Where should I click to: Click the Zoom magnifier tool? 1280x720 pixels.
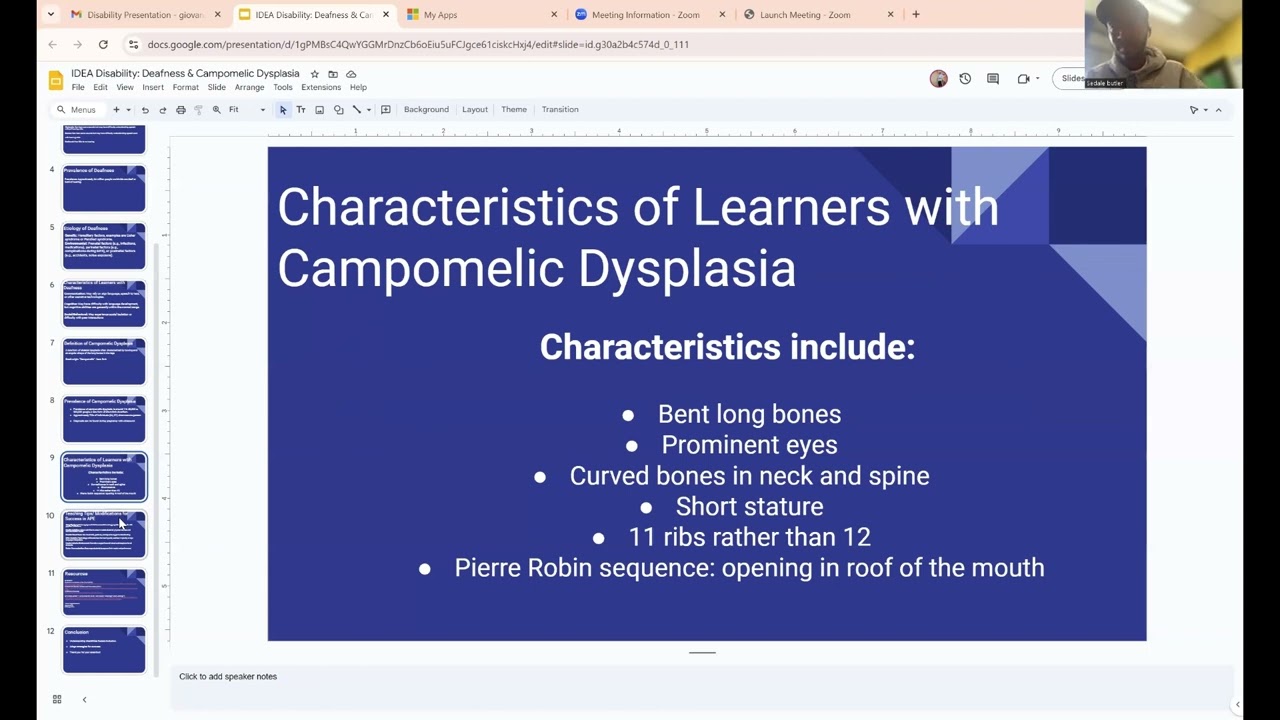216,110
